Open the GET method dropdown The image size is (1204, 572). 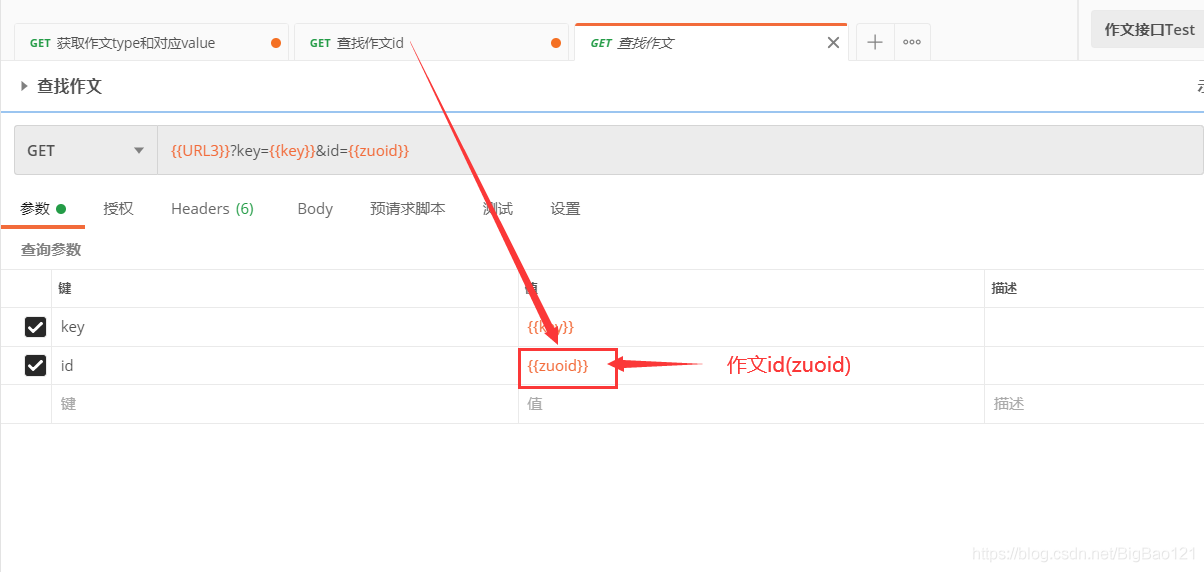(86, 150)
